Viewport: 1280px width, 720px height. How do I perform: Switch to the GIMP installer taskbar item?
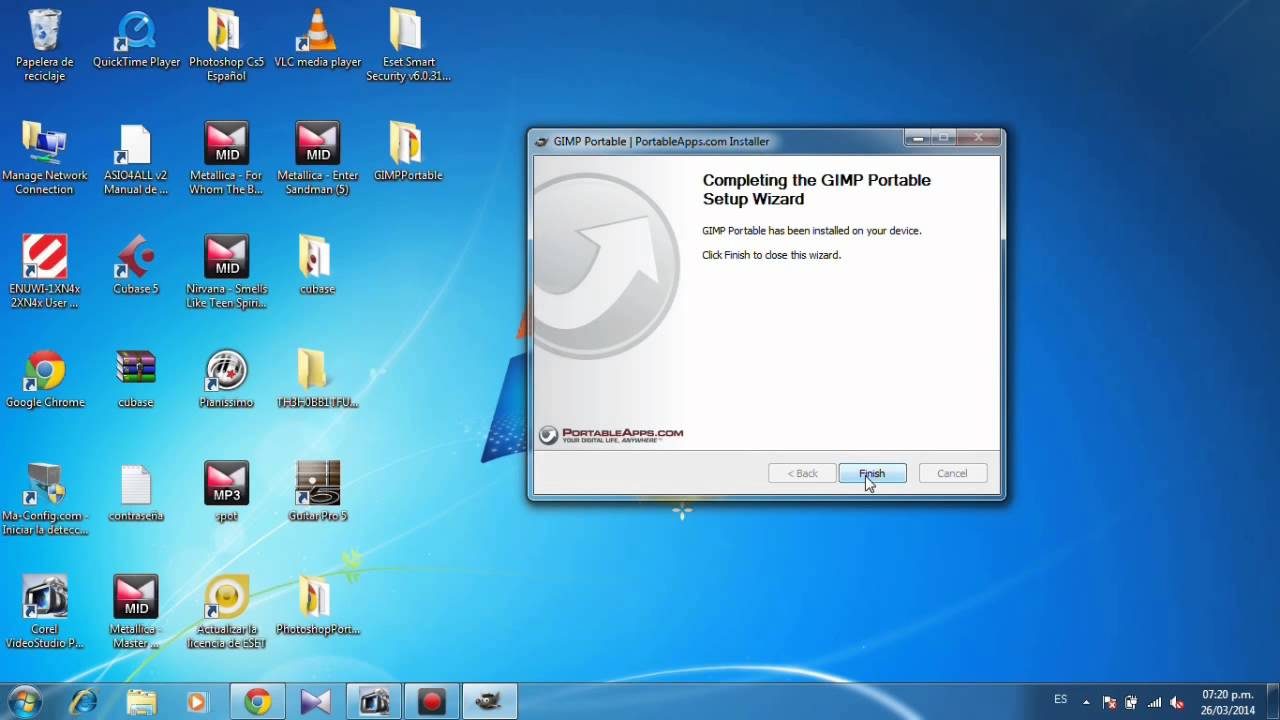[490, 702]
